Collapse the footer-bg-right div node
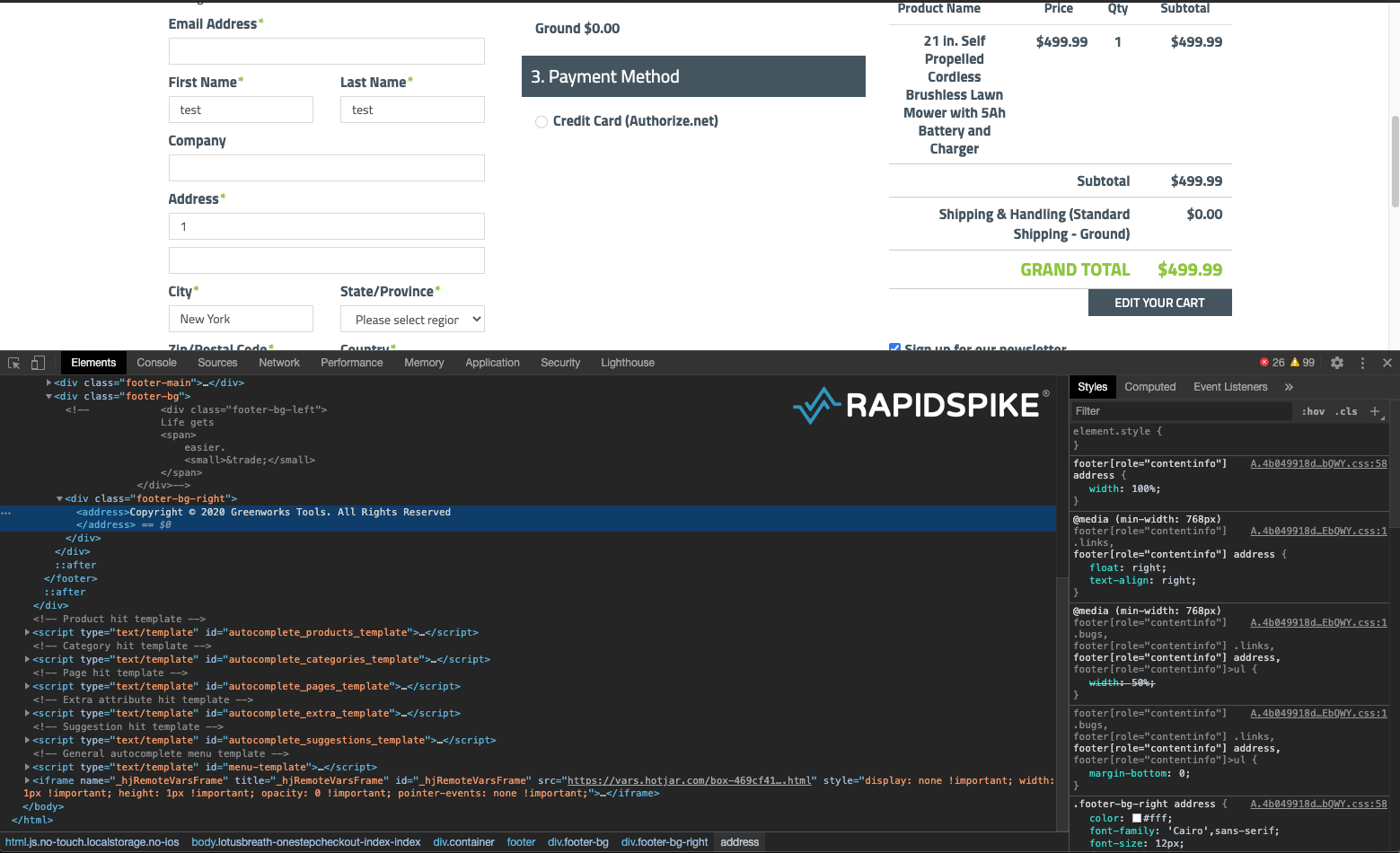This screenshot has height=853, width=1400. coord(59,498)
